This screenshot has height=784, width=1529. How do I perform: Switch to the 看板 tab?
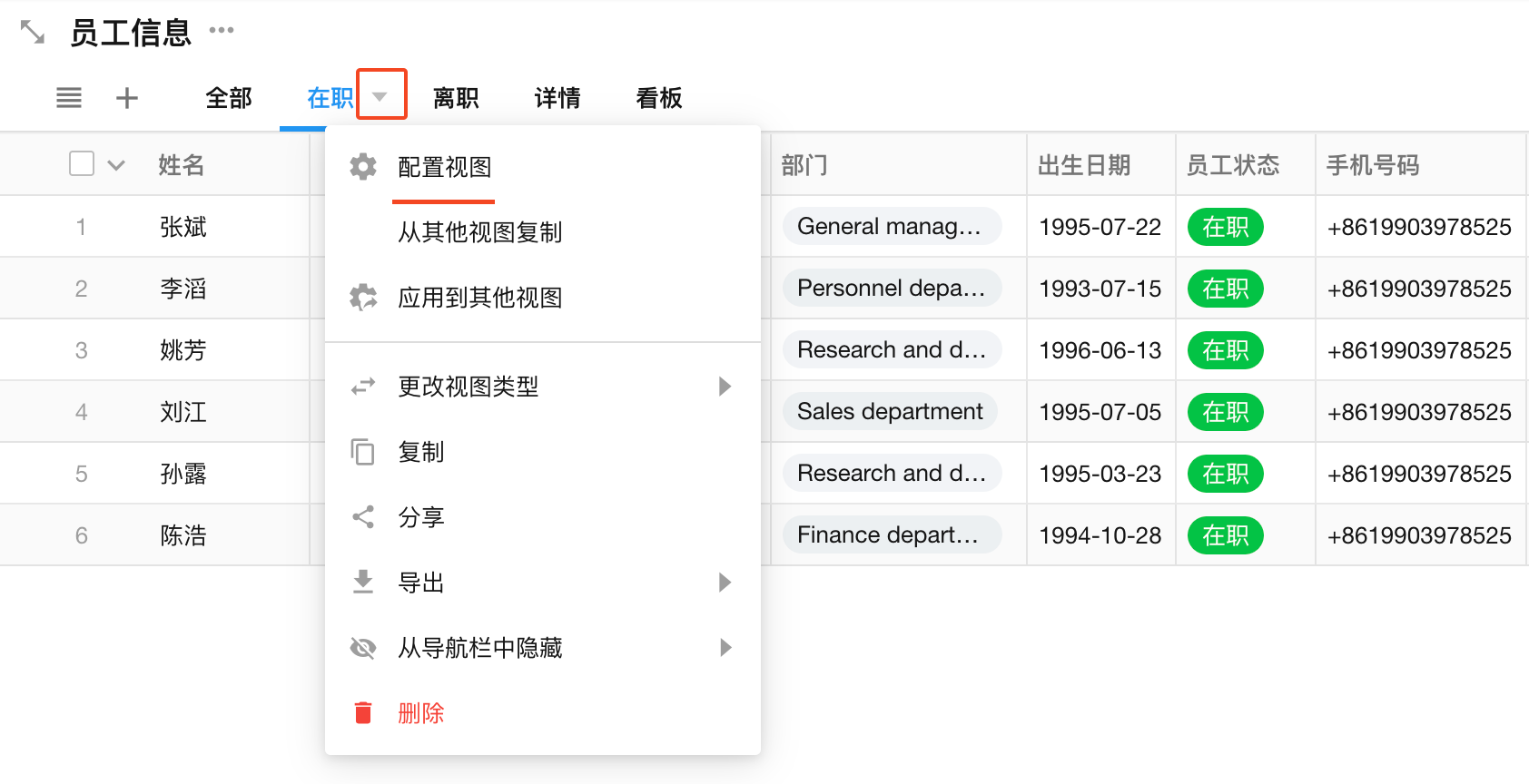pyautogui.click(x=659, y=98)
